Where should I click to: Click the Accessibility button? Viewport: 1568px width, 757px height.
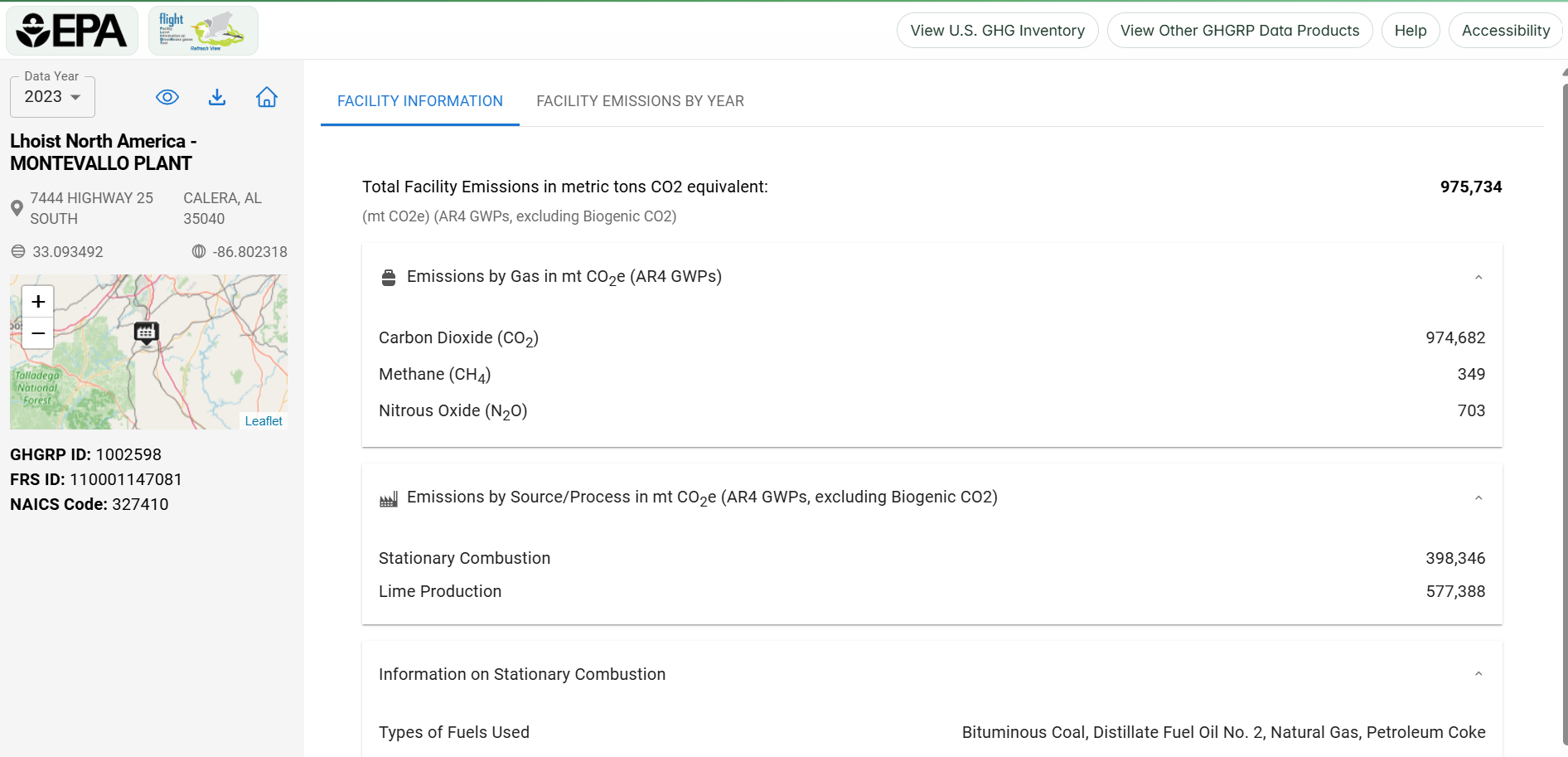[1505, 31]
